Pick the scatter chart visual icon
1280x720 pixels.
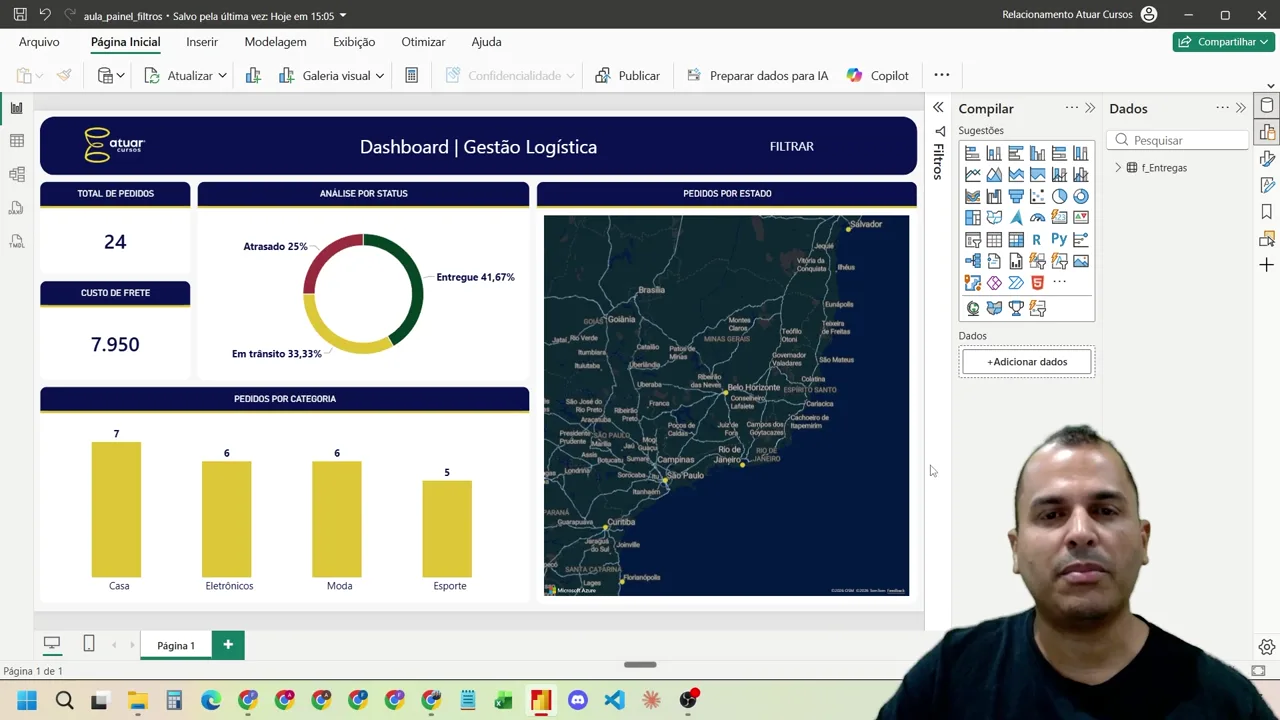(1037, 196)
